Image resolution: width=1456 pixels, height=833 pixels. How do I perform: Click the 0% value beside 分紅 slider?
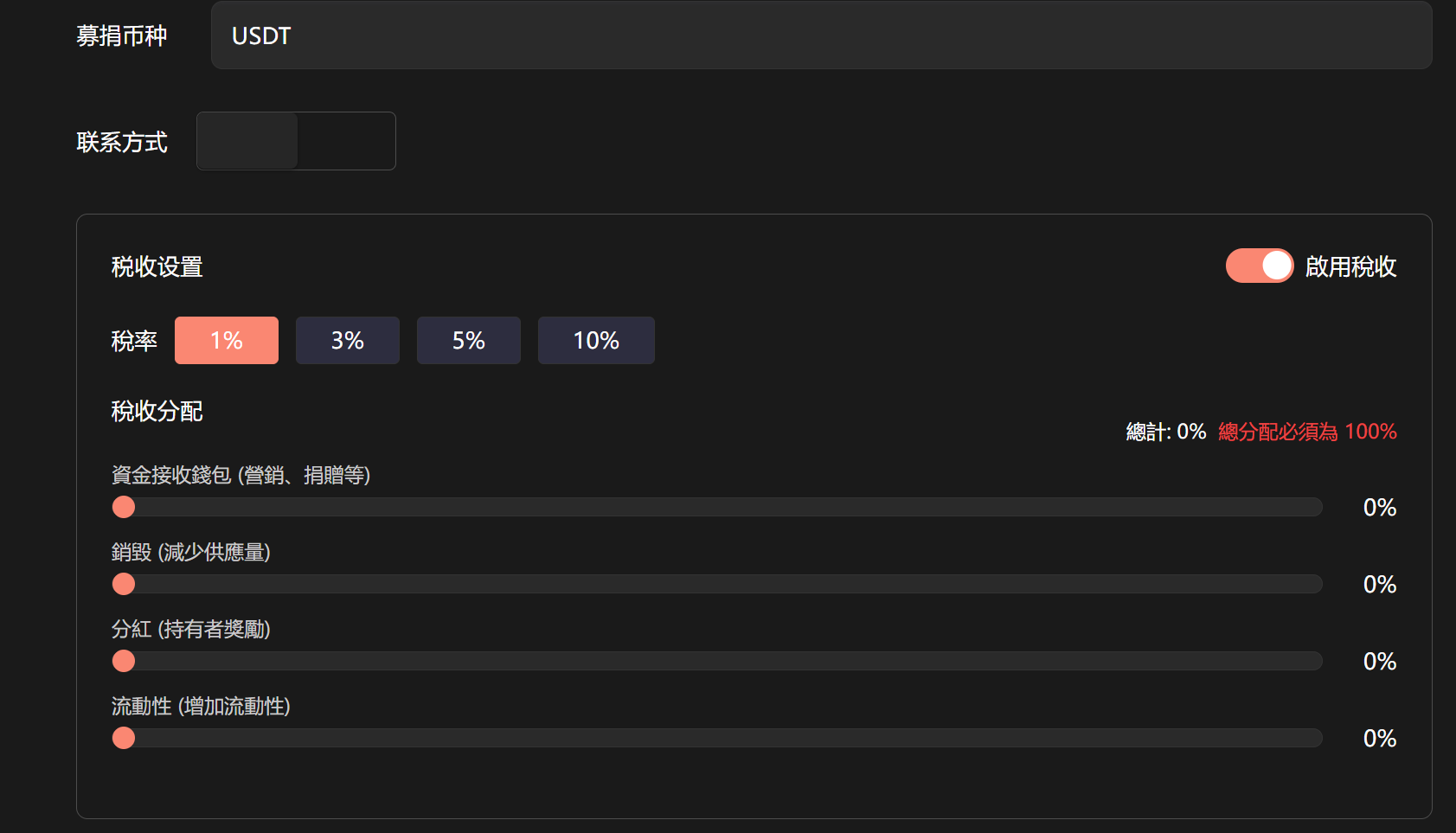[1379, 662]
